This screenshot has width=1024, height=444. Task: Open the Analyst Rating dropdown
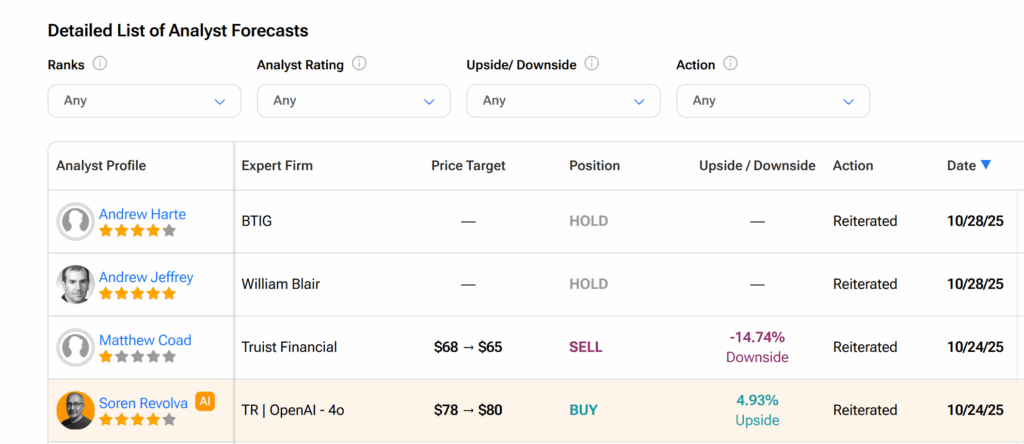tap(353, 101)
